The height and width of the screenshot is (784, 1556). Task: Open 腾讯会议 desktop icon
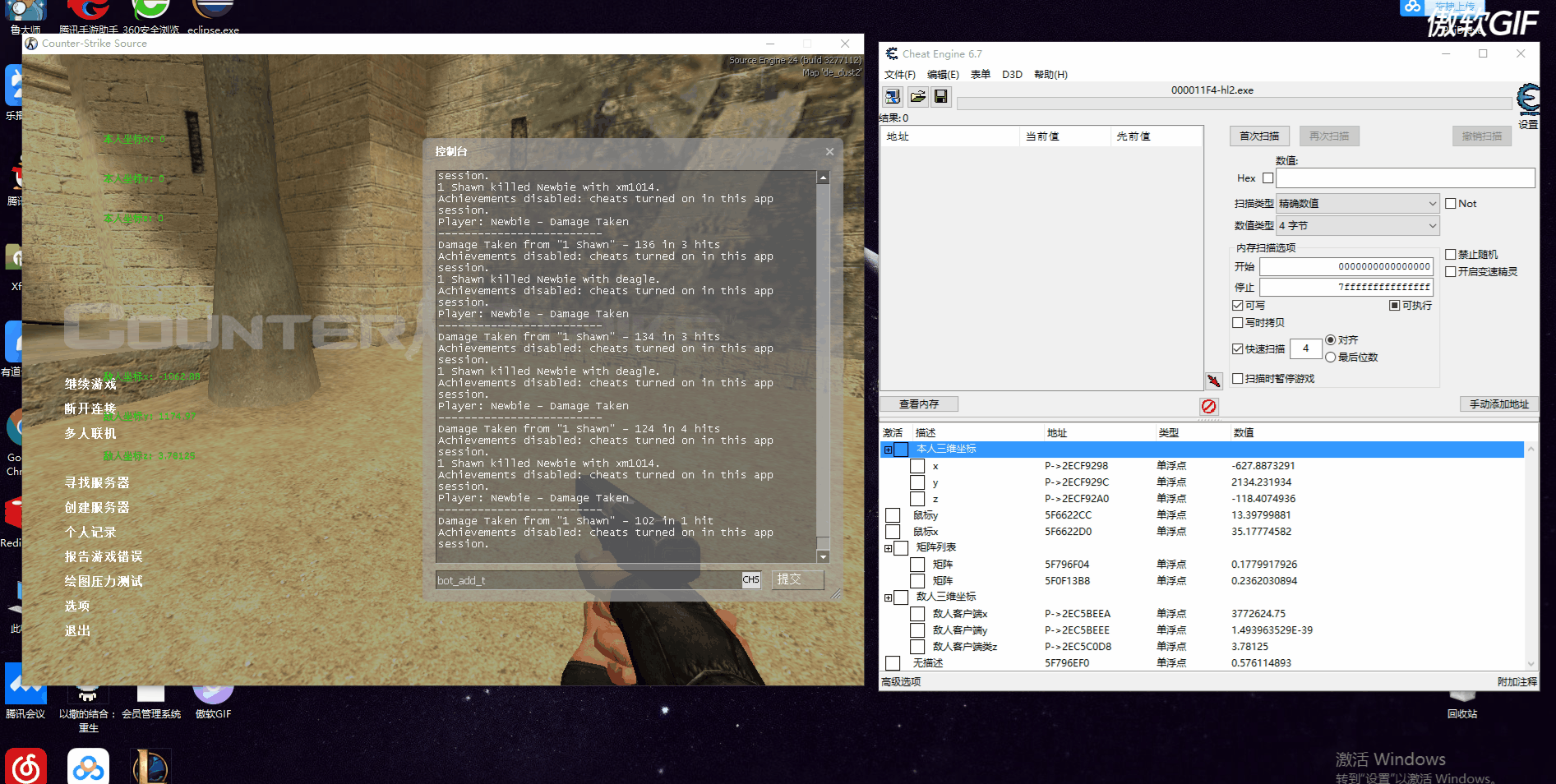coord(25,692)
